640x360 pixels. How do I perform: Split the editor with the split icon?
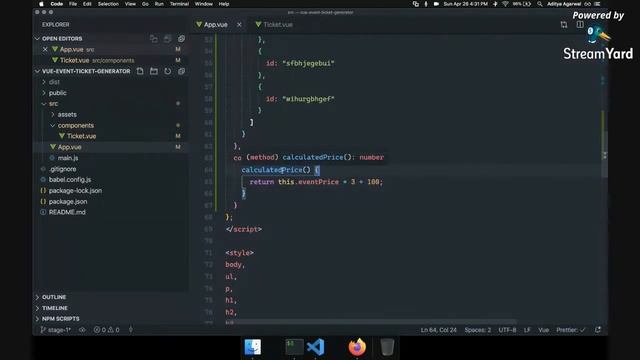(580, 24)
